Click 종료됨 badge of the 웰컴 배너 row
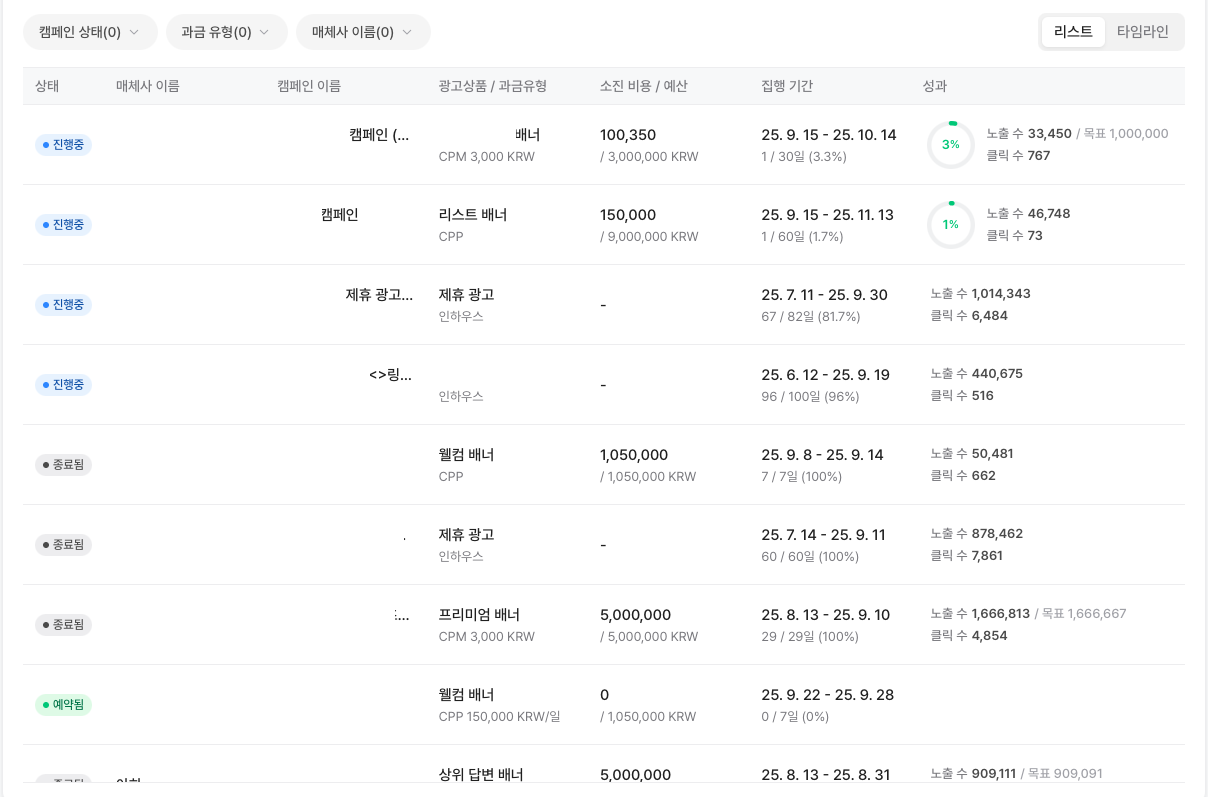The image size is (1208, 797). (64, 465)
